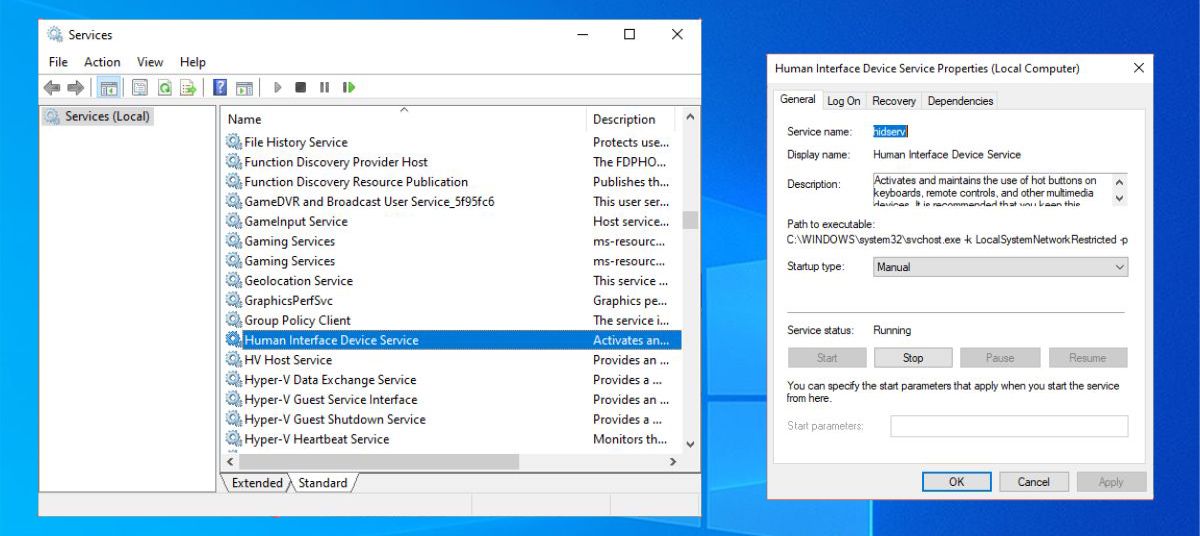Viewport: 1200px width, 536px height.
Task: Open the Action menu
Action: pos(102,62)
